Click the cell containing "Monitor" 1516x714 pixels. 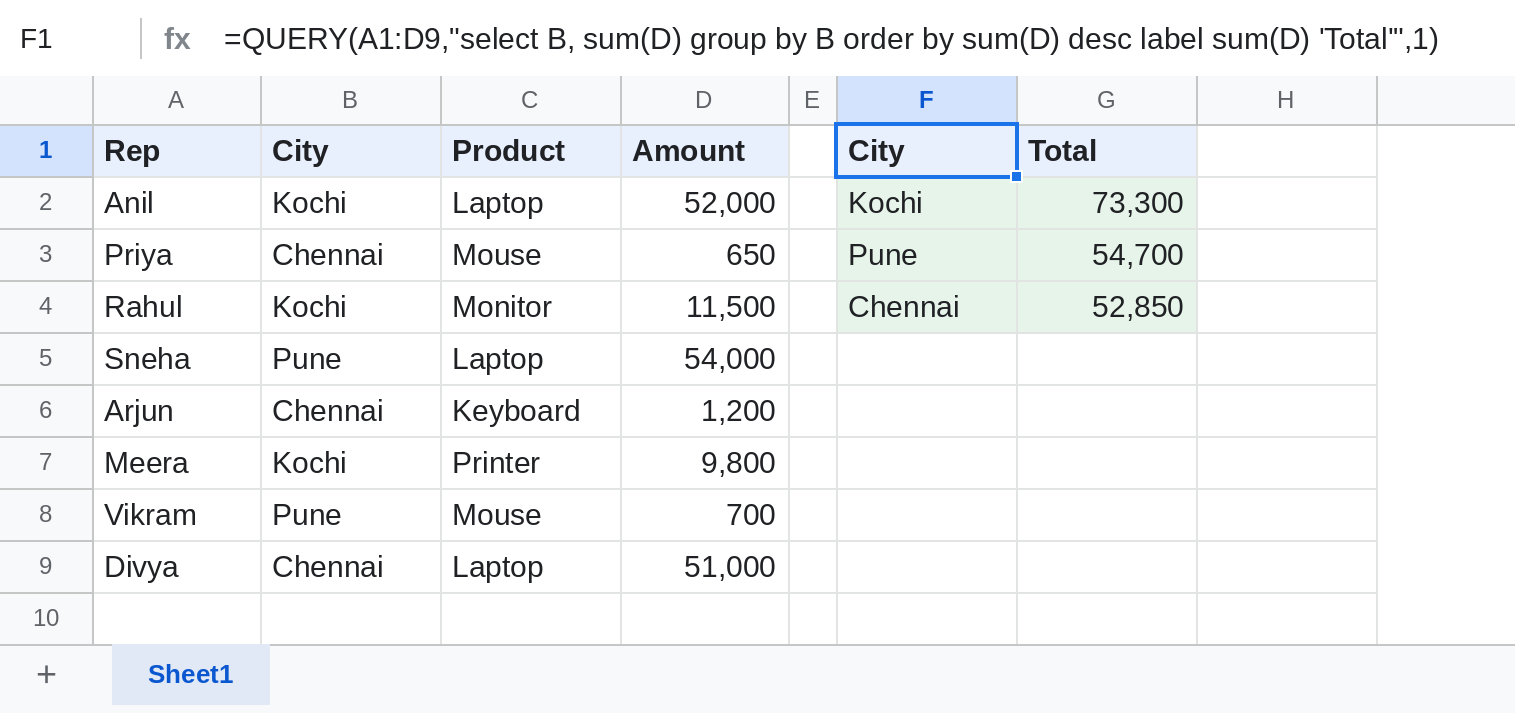point(531,307)
